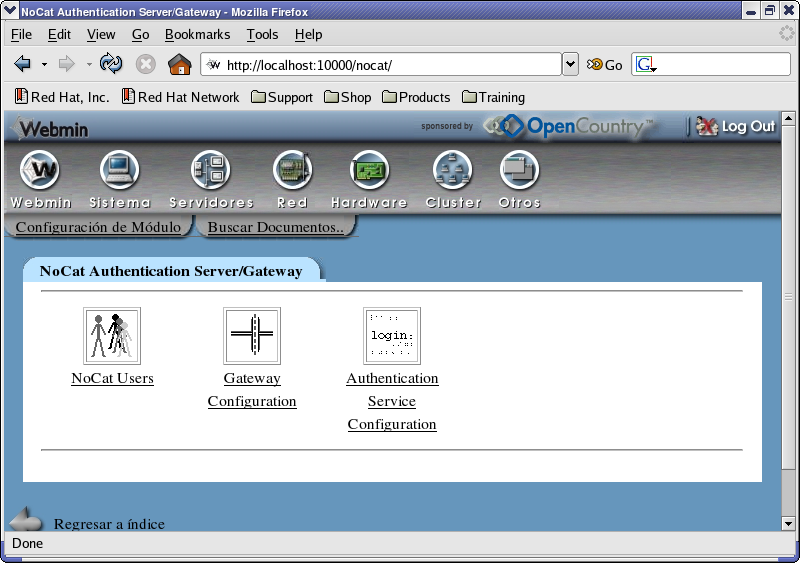Click into the address bar URL field

[x=381, y=64]
